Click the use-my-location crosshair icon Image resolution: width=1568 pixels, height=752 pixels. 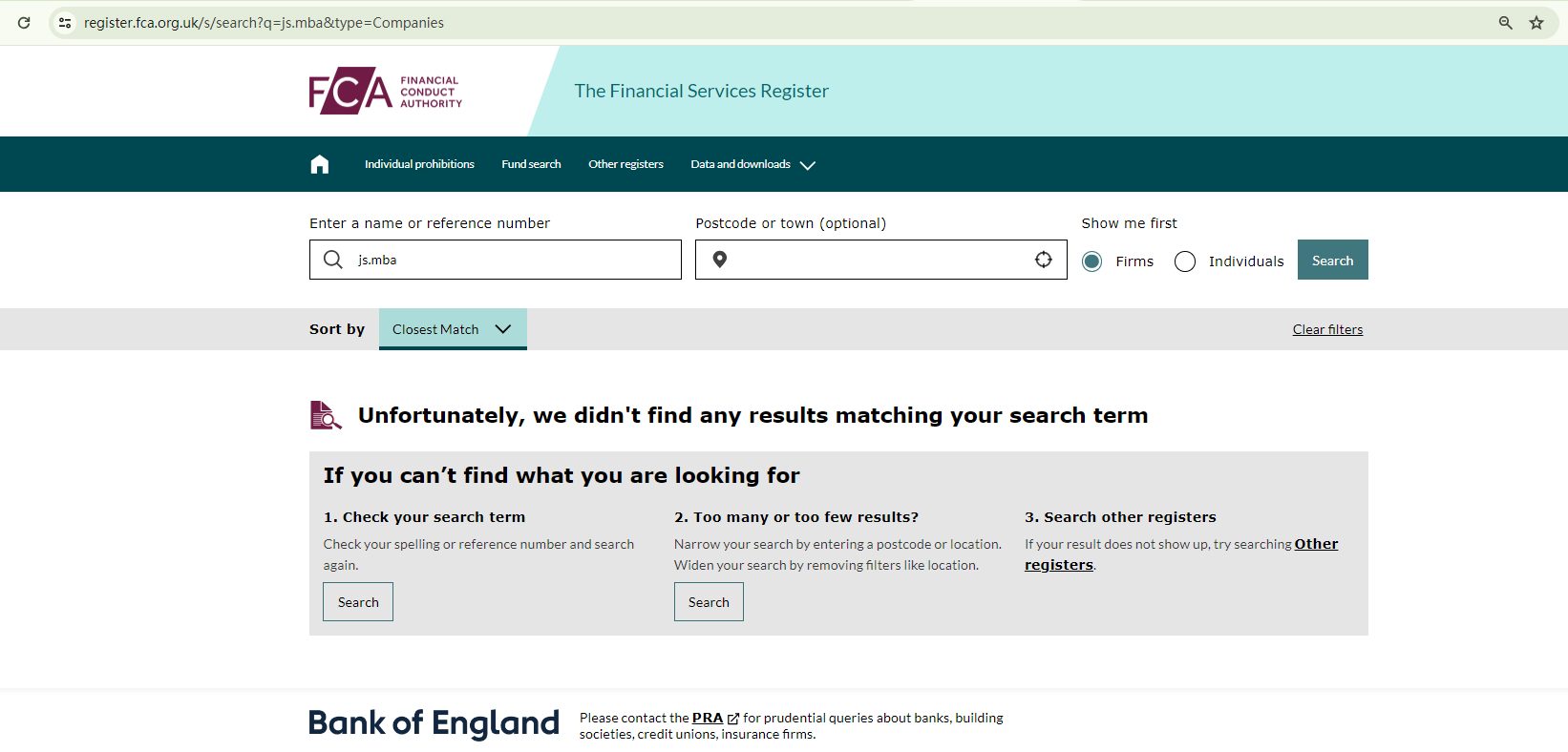(x=1044, y=260)
